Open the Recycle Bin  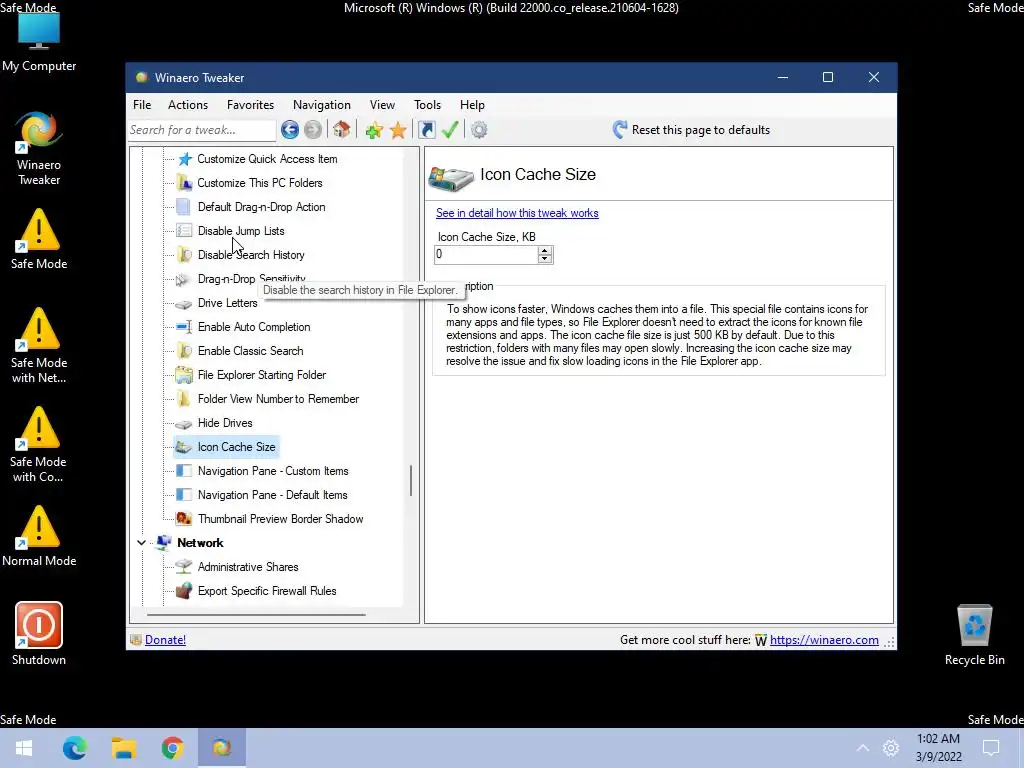click(x=974, y=634)
